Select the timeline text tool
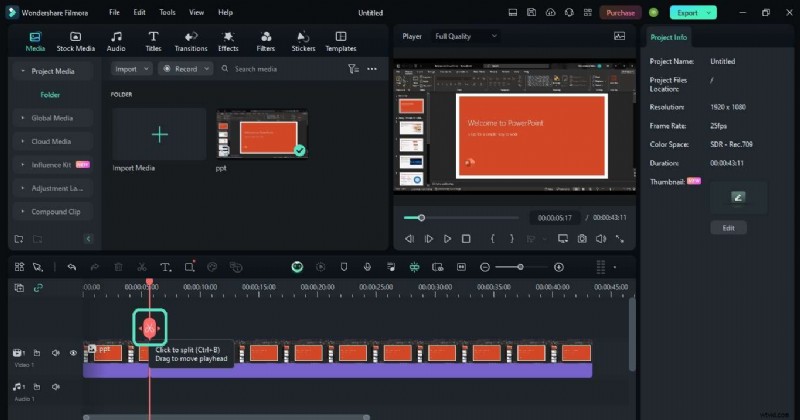Screen dimensions: 800x420 [165, 267]
